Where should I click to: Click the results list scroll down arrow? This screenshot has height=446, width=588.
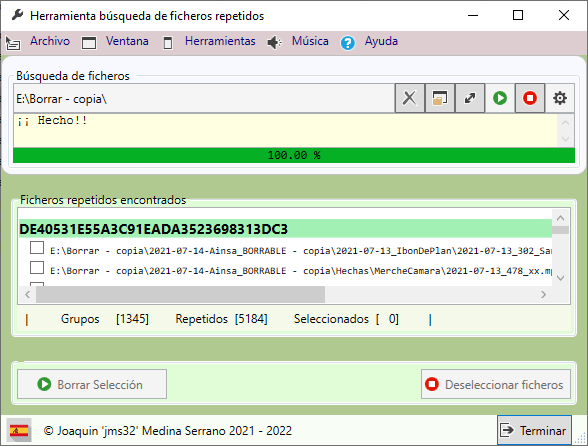tap(561, 278)
